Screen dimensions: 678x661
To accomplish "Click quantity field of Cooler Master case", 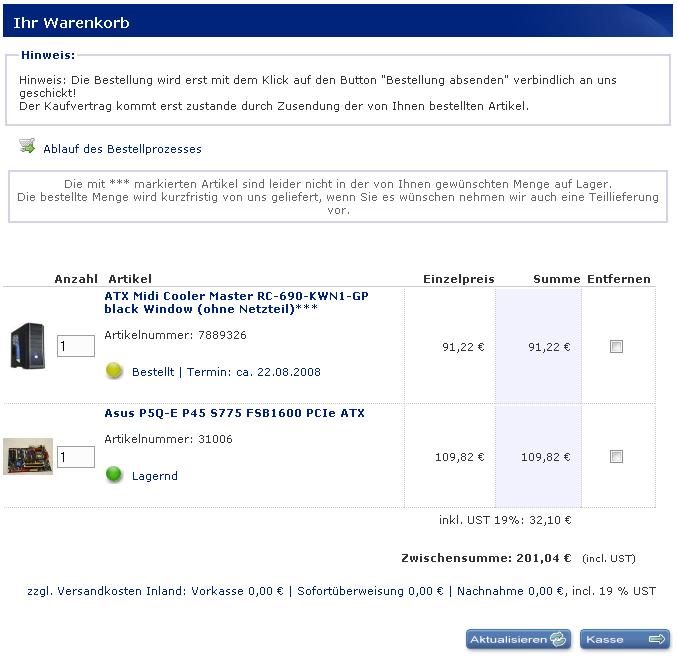I will click(75, 347).
